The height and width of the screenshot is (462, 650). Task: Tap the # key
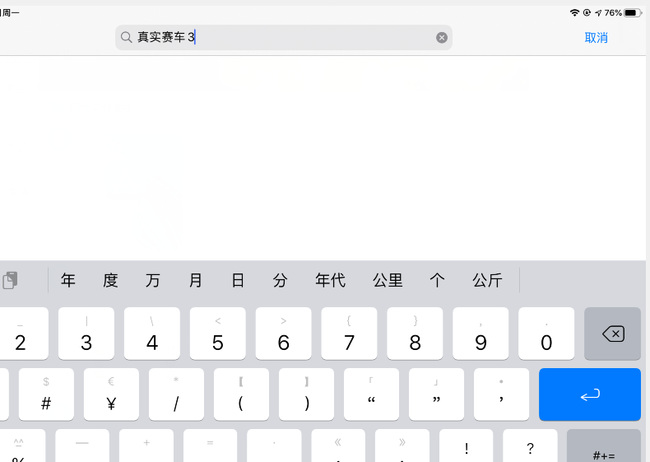46,394
